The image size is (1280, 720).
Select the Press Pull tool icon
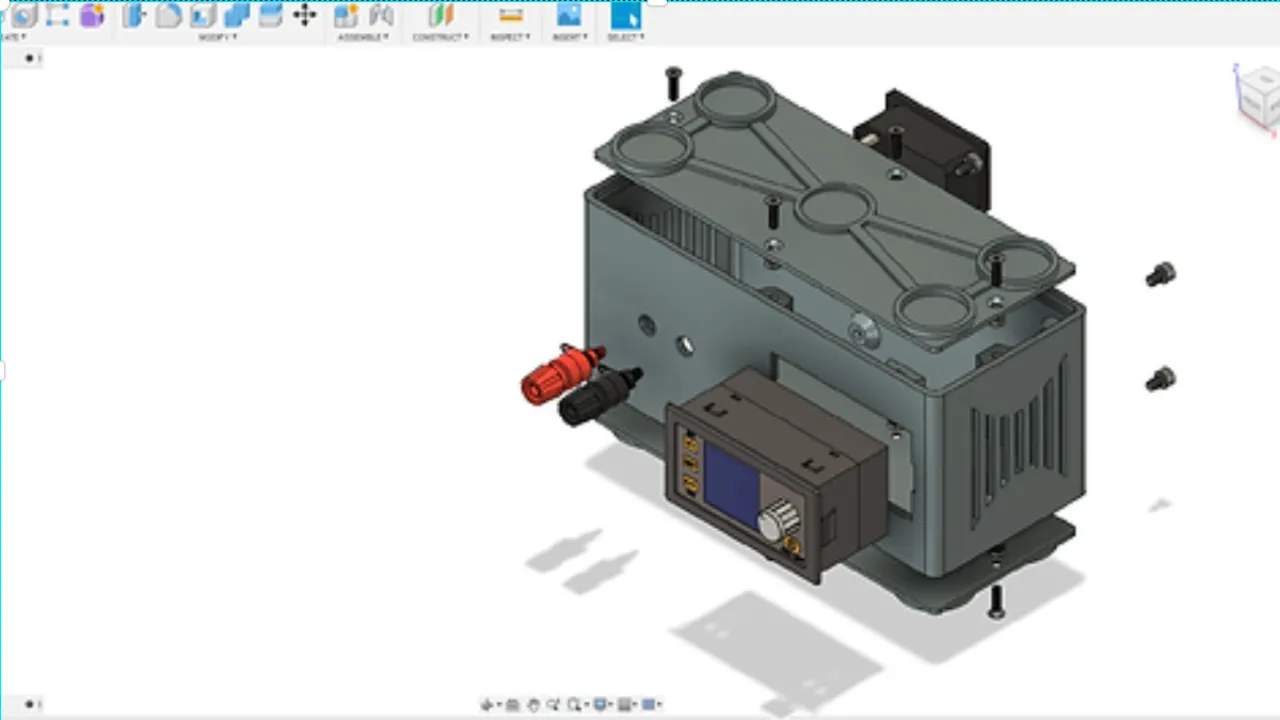(x=135, y=15)
